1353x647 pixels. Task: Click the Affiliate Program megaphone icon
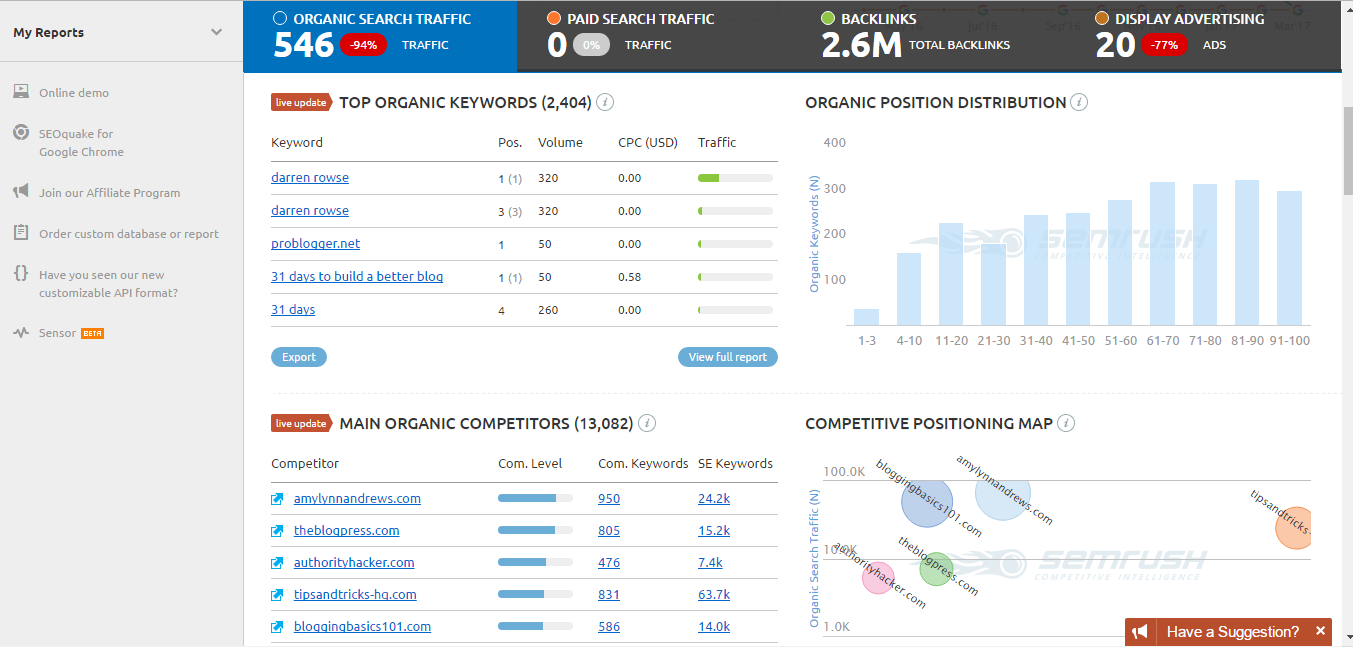click(x=20, y=192)
